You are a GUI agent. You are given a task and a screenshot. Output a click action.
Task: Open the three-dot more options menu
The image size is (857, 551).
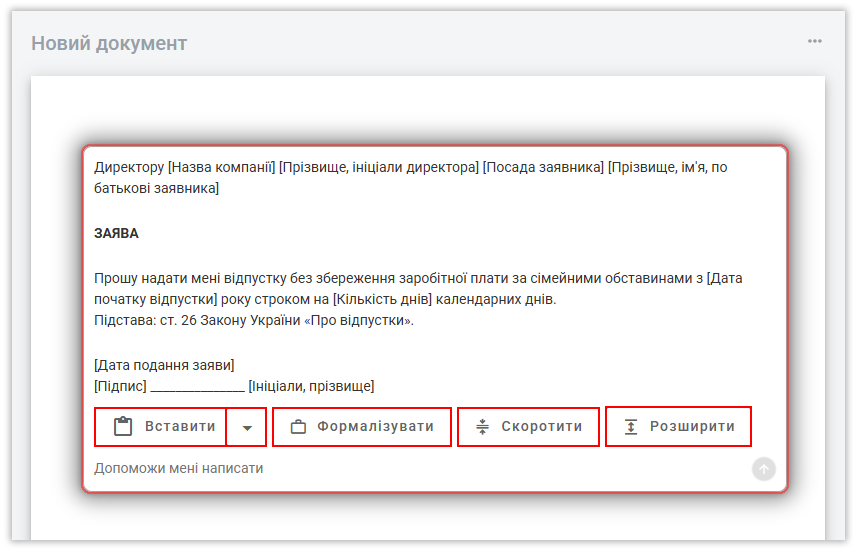815,42
